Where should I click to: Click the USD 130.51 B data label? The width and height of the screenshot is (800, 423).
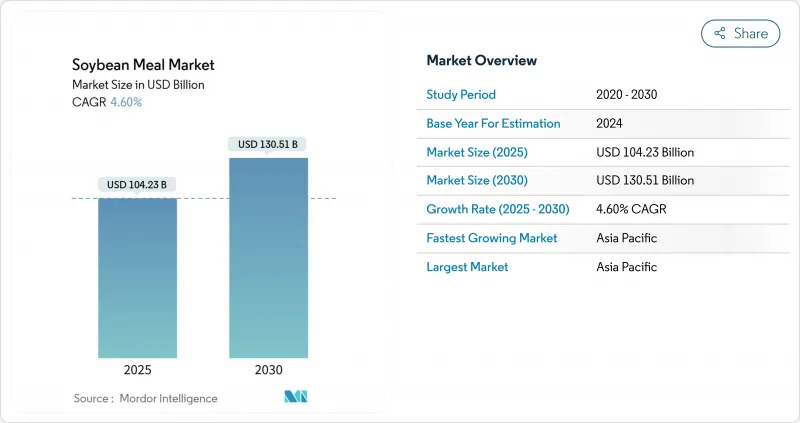click(x=268, y=144)
